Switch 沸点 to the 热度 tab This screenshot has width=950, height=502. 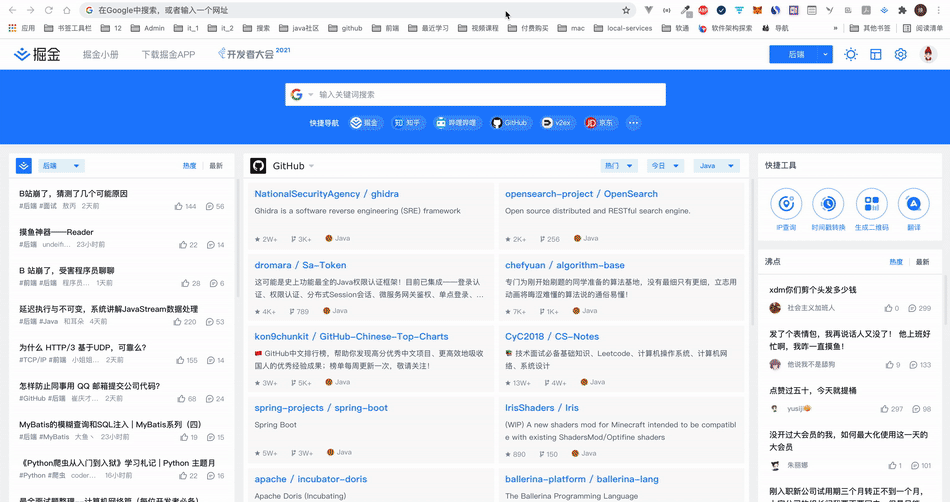[895, 262]
